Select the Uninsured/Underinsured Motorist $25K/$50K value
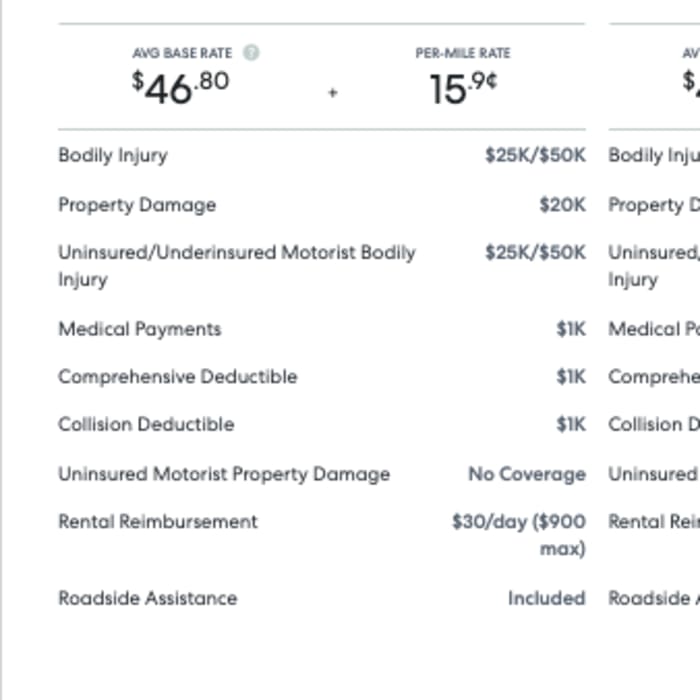 [x=535, y=253]
